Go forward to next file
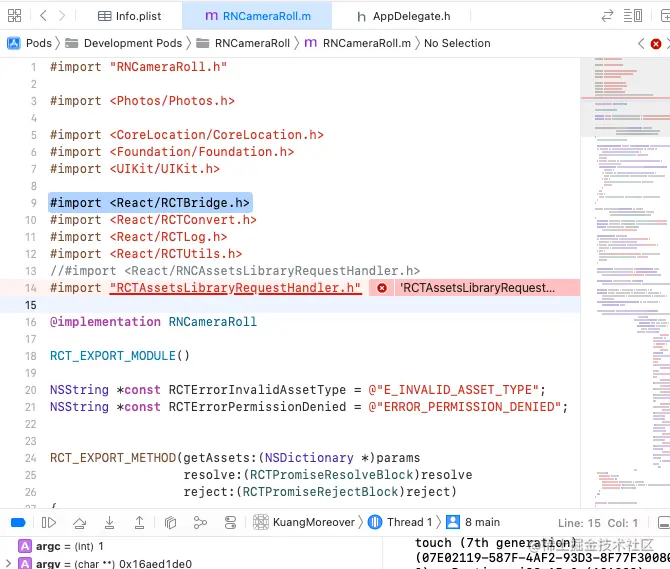Viewport: 670px width, 569px height. pos(62,16)
